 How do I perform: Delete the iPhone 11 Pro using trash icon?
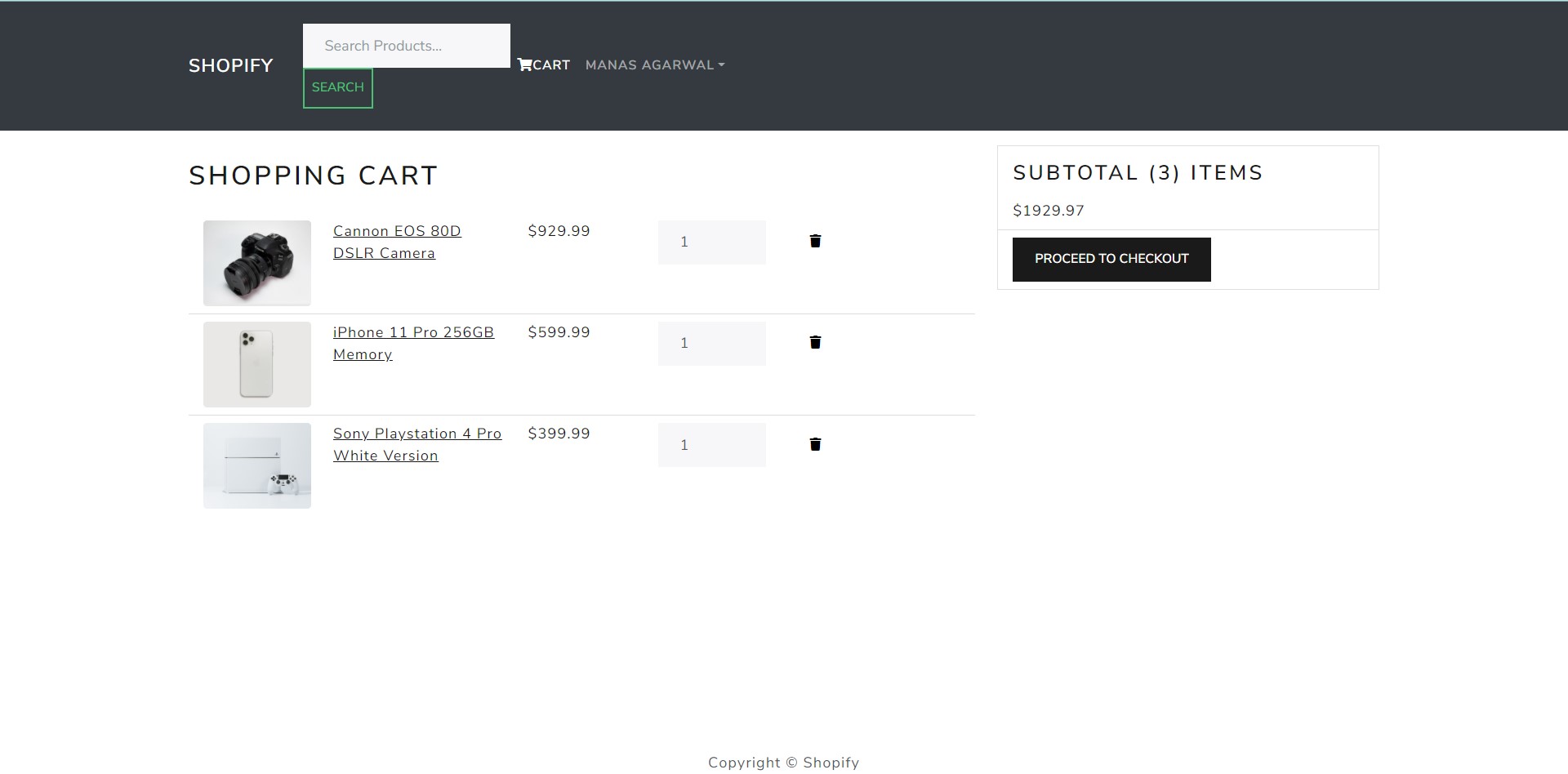(x=814, y=342)
